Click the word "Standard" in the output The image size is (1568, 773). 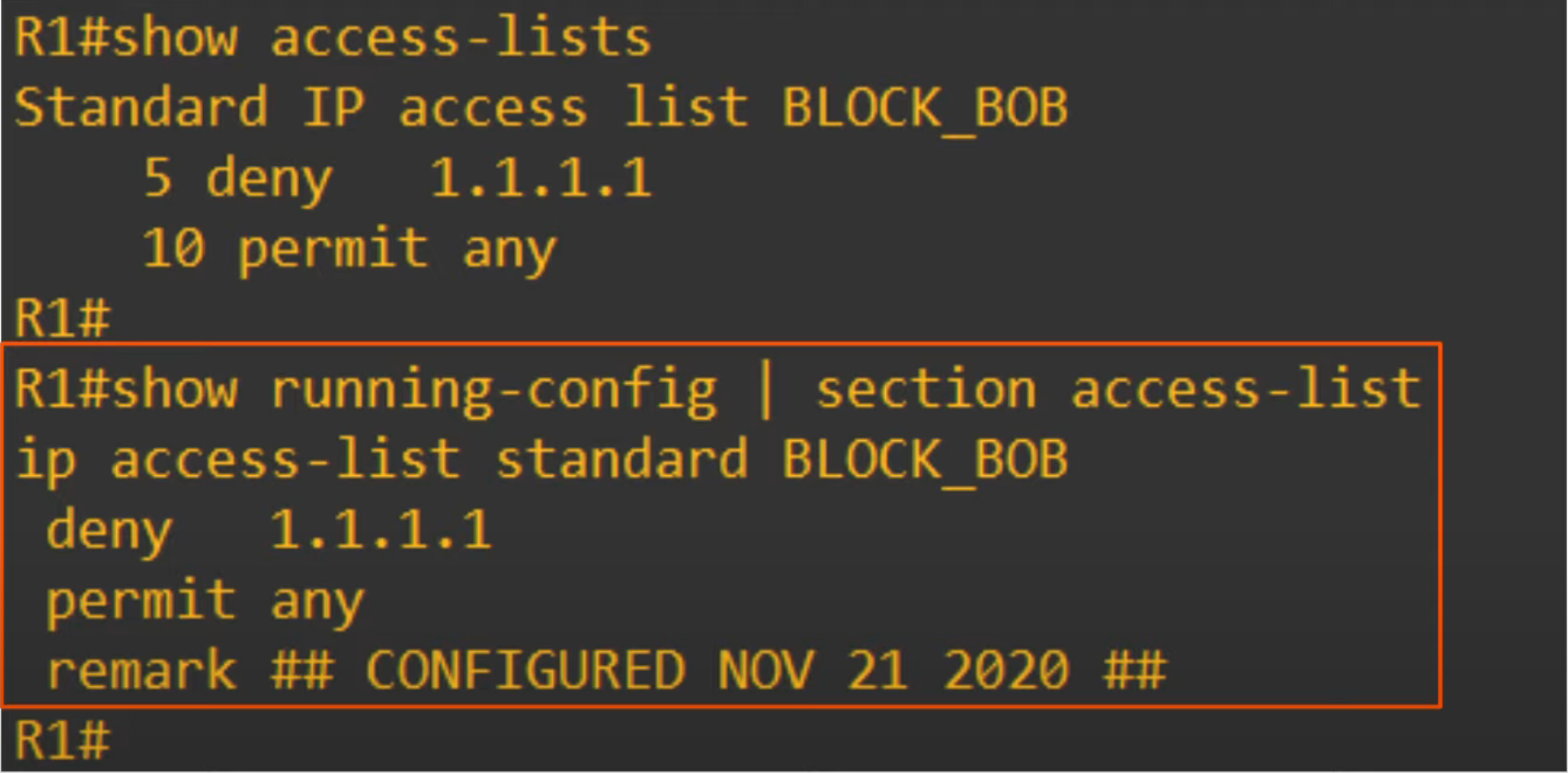(x=141, y=108)
